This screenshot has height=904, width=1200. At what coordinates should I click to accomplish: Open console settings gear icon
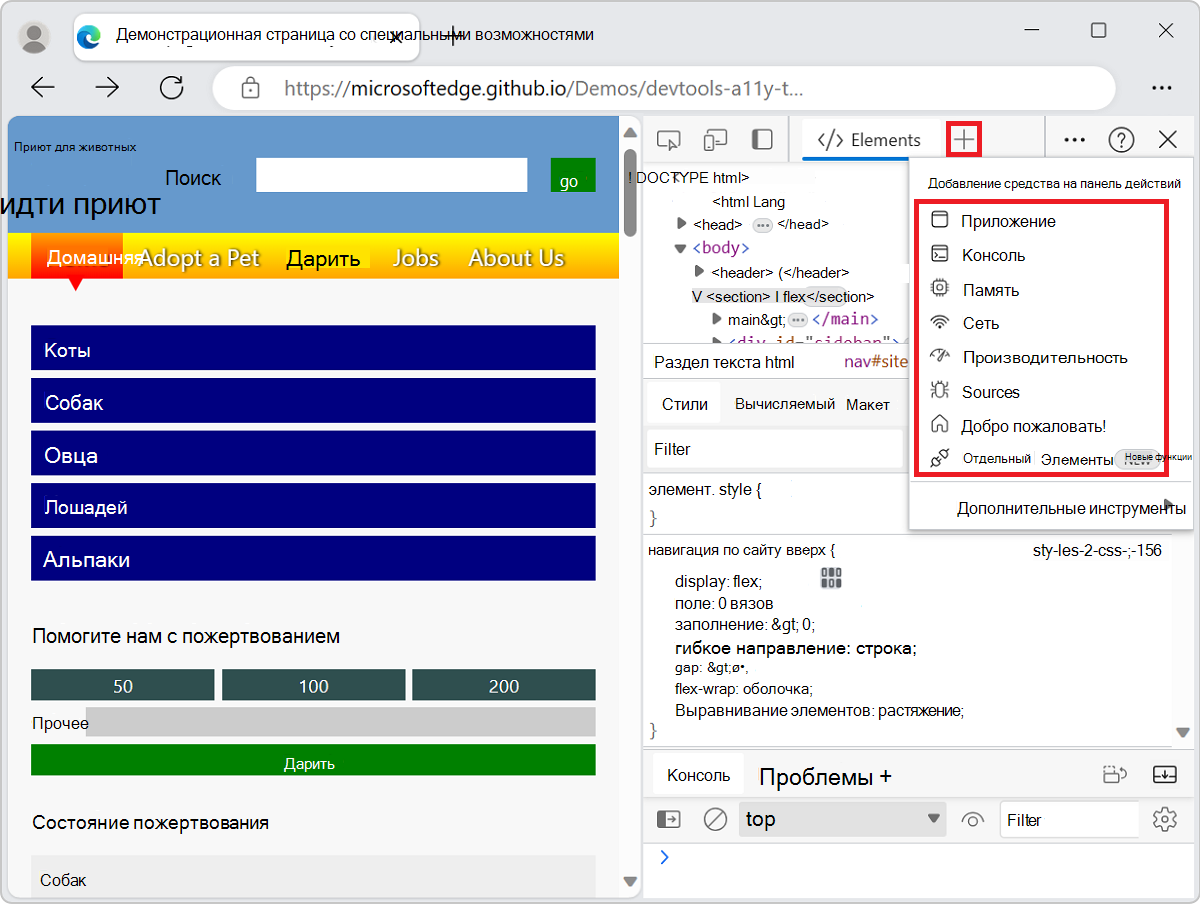click(x=1164, y=819)
